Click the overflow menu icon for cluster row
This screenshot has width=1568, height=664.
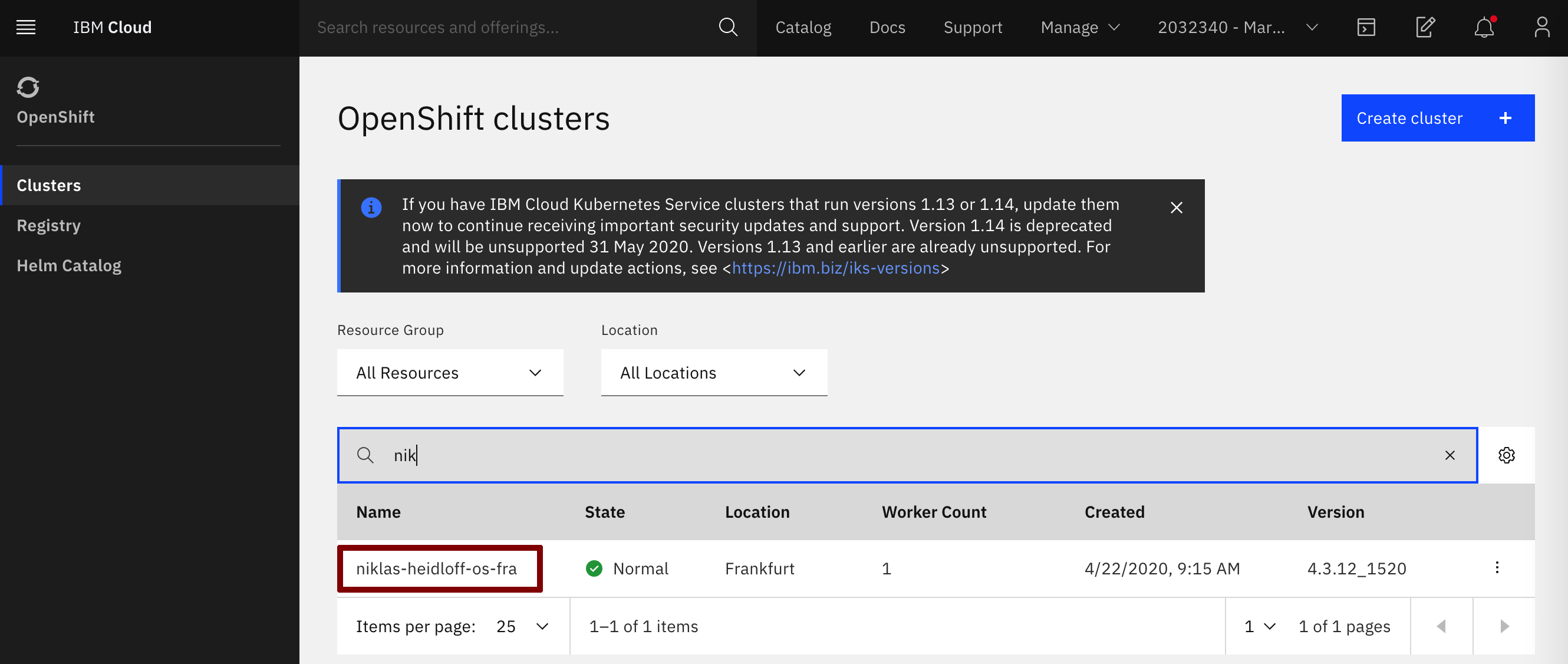pyautogui.click(x=1498, y=568)
